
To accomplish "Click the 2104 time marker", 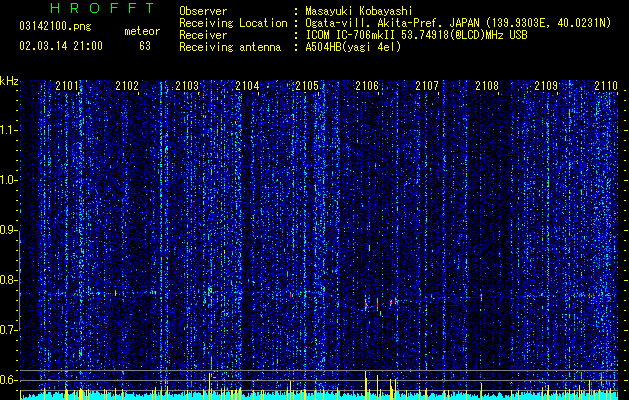I will 247,86.
